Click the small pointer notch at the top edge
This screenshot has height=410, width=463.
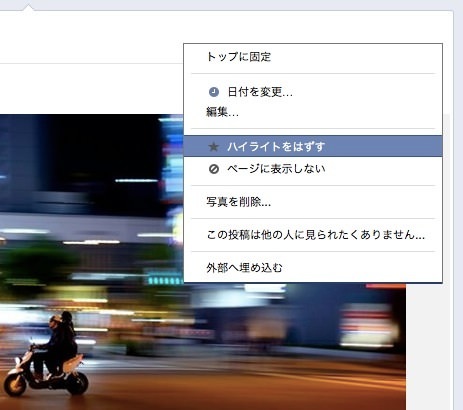tap(29, 7)
